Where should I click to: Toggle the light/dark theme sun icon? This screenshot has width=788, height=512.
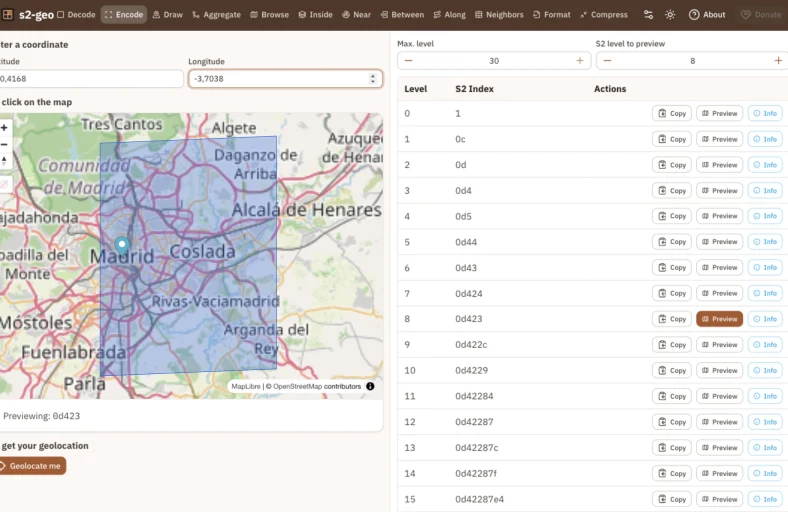pyautogui.click(x=670, y=15)
